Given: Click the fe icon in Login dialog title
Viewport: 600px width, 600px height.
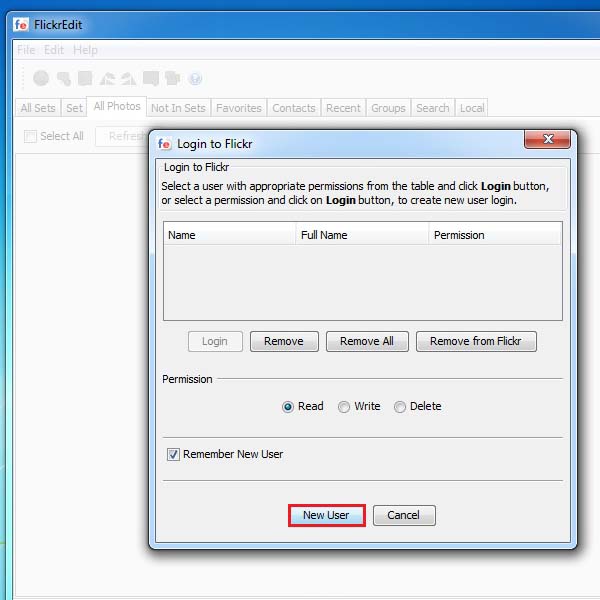Looking at the screenshot, I should click(164, 144).
